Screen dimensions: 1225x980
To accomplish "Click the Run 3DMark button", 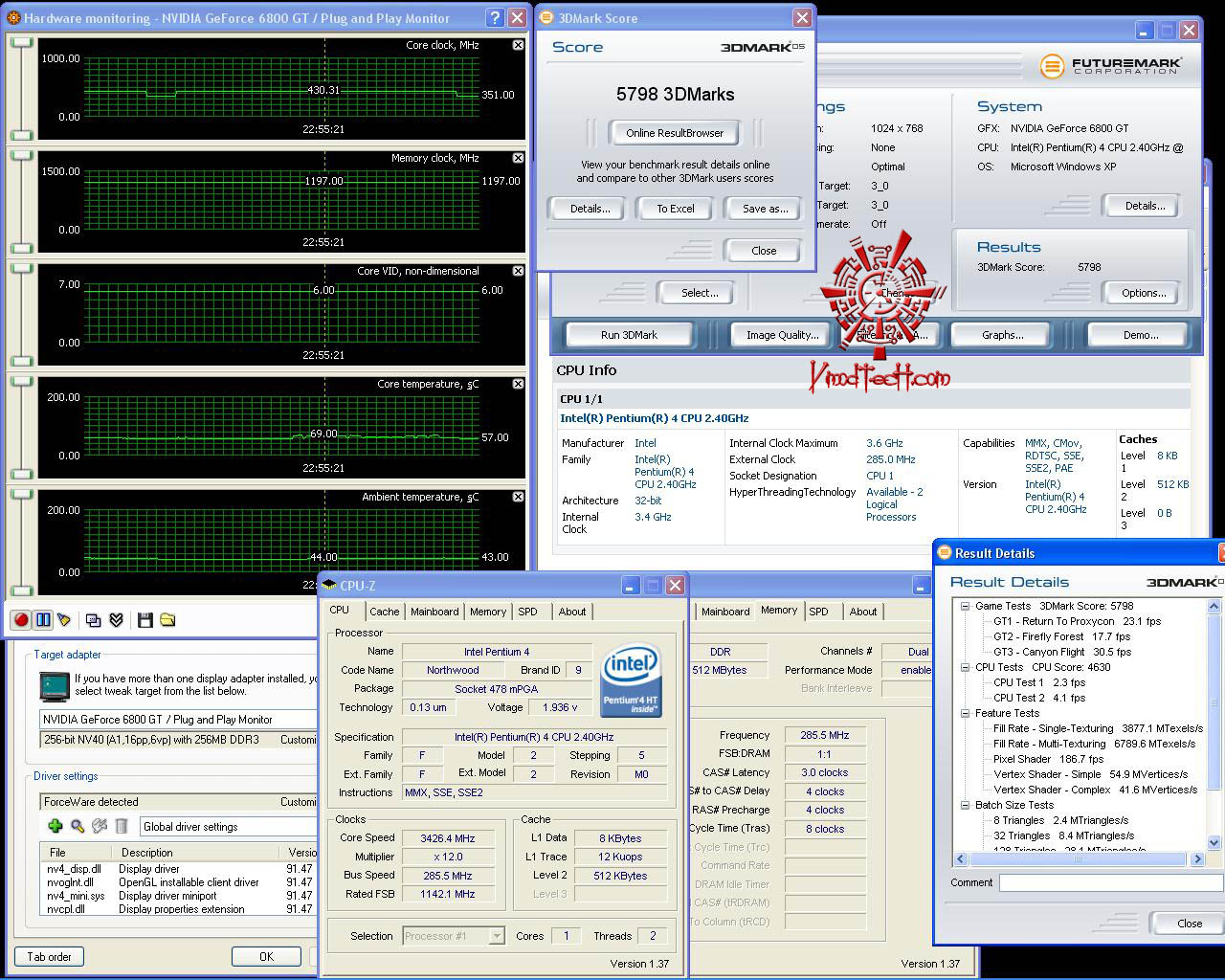I will [x=629, y=335].
